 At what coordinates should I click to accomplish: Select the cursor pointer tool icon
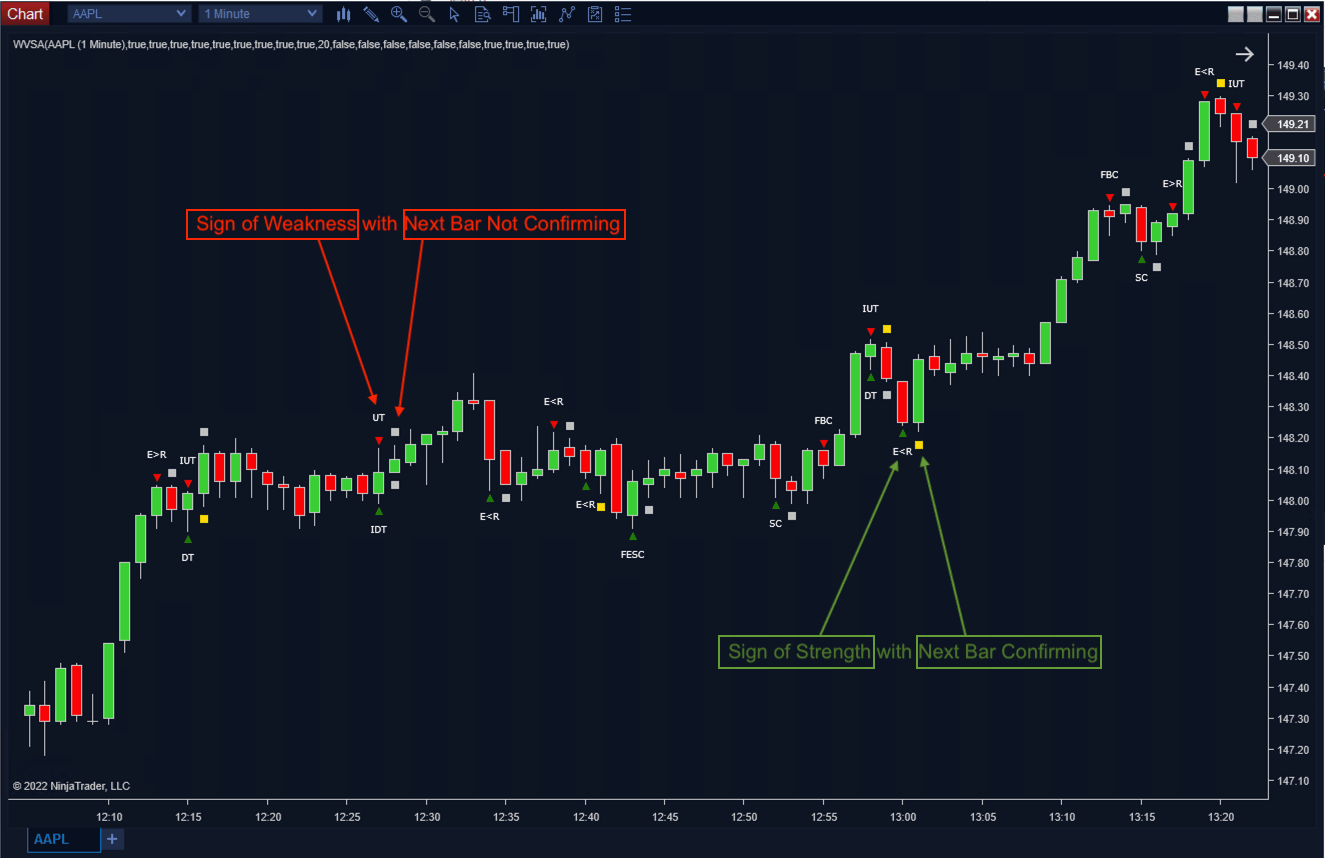pos(455,14)
